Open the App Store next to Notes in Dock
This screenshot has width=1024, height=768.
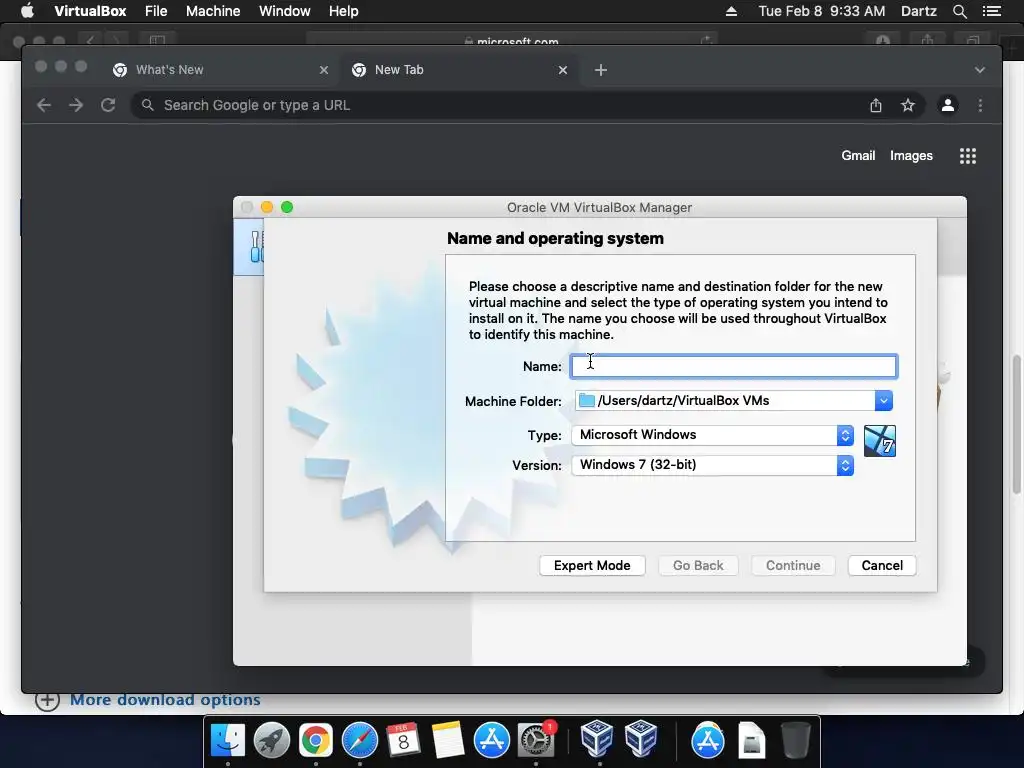(x=492, y=741)
